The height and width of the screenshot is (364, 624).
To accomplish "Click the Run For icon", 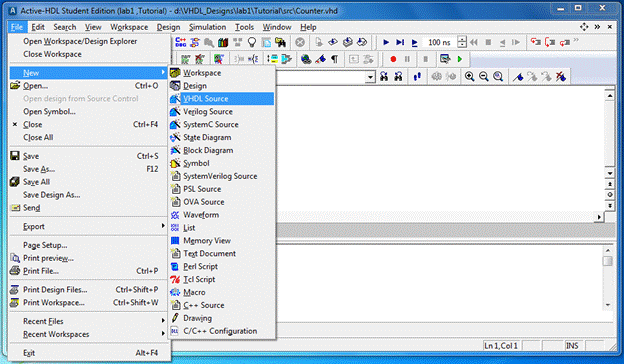I will [x=414, y=42].
